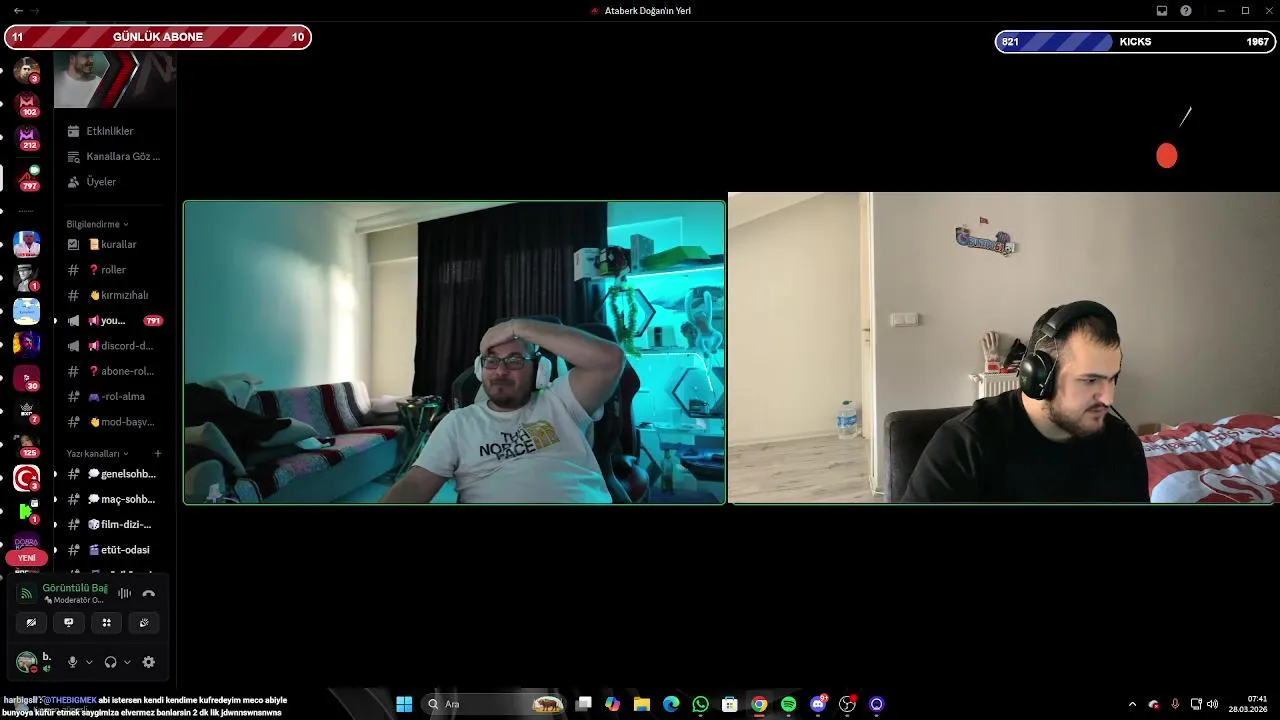Viewport: 1280px width, 720px height.
Task: Open headphone output device dropdown
Action: 127,662
